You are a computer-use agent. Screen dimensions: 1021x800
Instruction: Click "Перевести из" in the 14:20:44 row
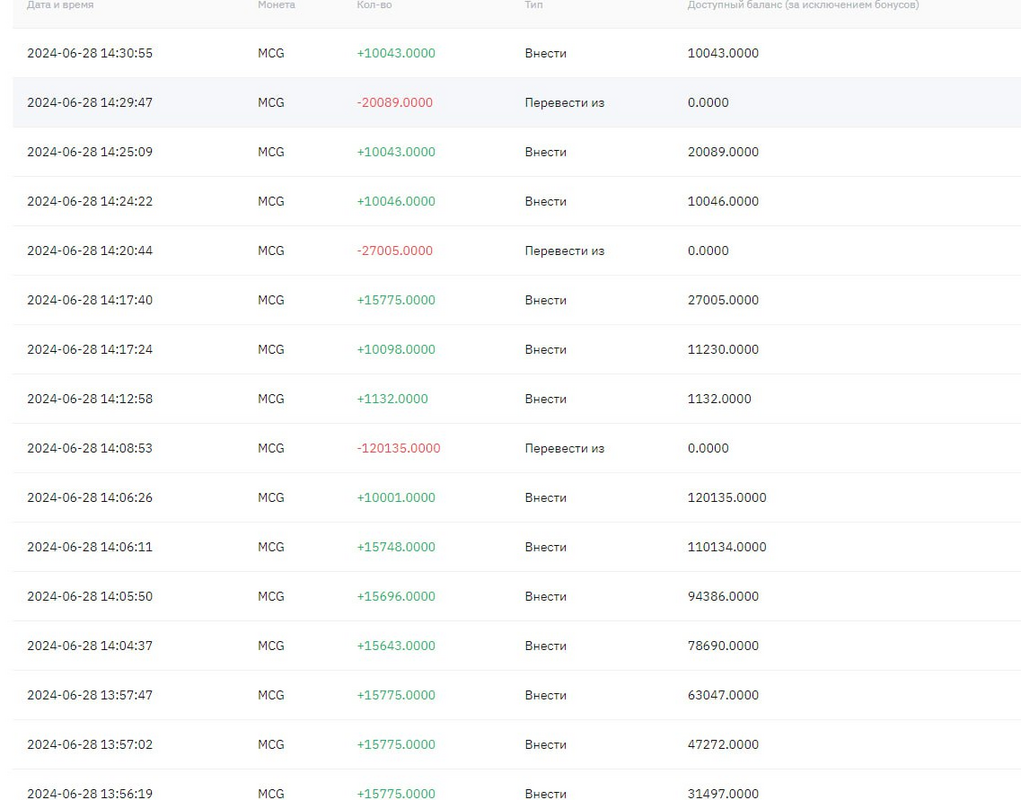(564, 251)
